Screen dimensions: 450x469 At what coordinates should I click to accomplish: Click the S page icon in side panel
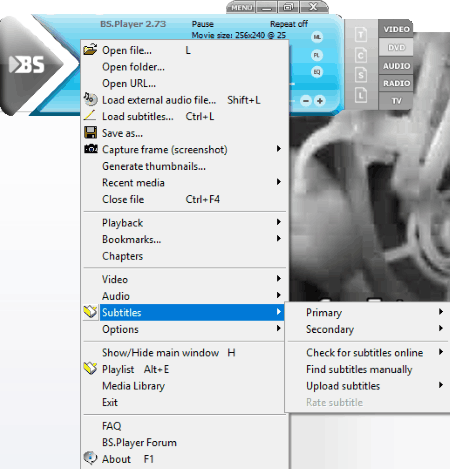pos(361,75)
